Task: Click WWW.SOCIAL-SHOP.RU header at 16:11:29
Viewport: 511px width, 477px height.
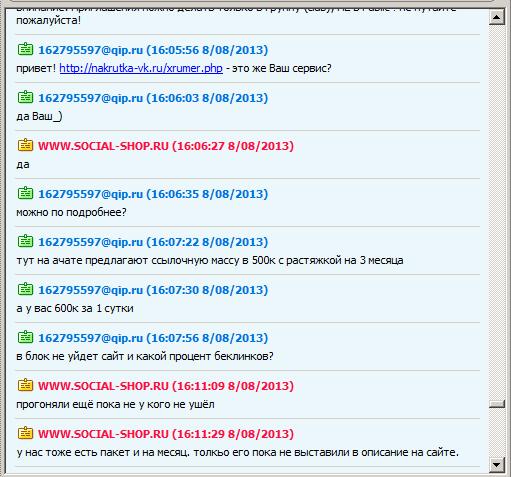Action: 166,434
